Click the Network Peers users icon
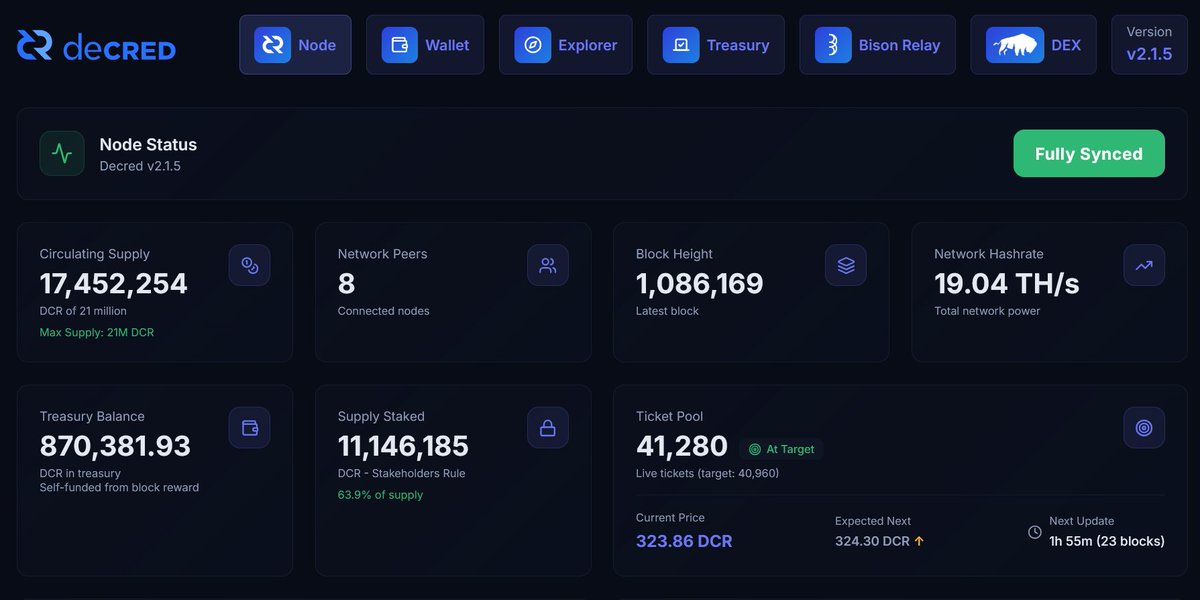Screen dimensions: 1200x600 [548, 265]
